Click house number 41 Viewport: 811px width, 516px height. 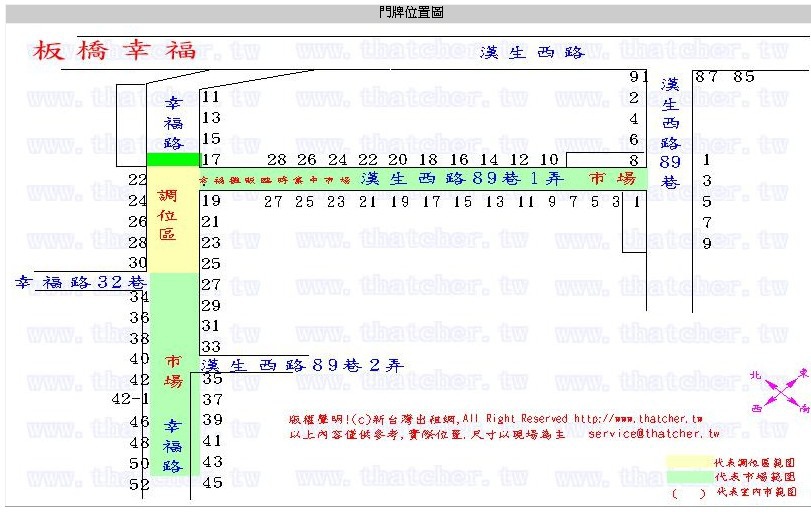(x=213, y=441)
